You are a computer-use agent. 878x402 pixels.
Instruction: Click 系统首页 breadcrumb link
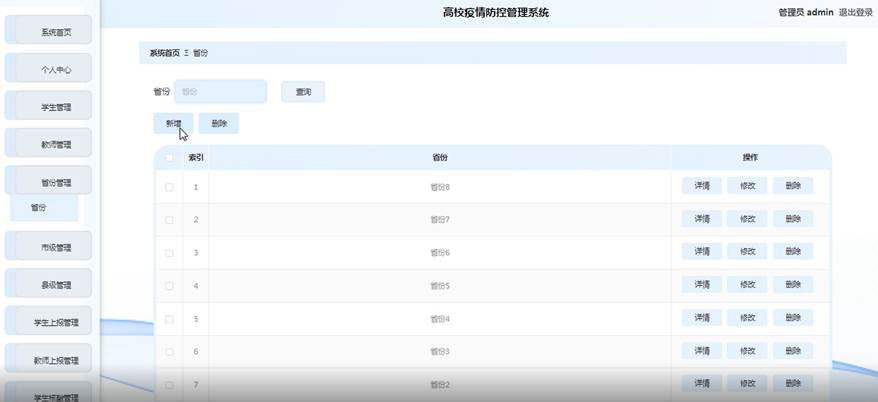tap(165, 53)
